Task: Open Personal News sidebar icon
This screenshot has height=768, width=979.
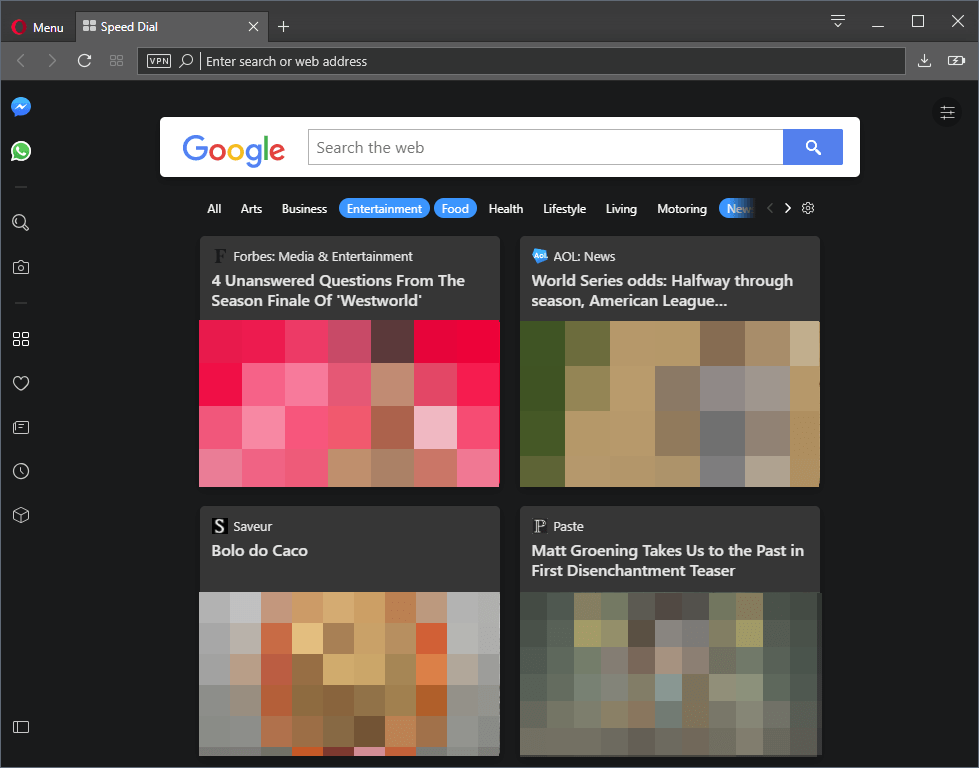Action: pos(21,427)
